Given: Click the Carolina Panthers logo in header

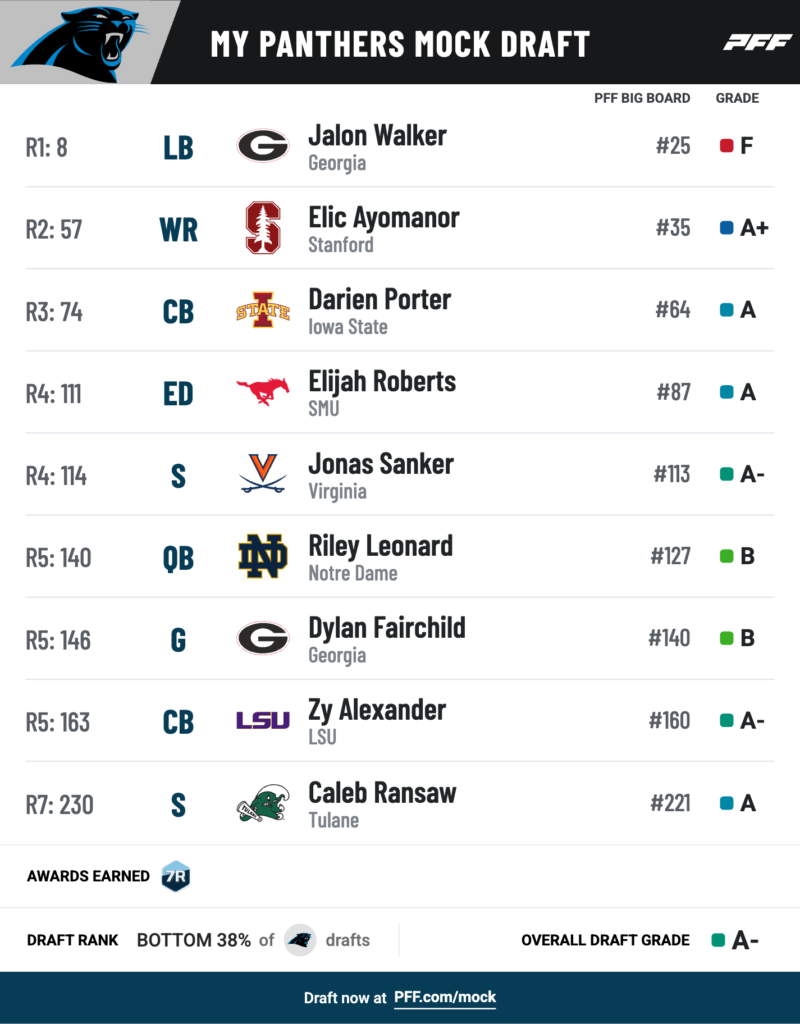Looking at the screenshot, I should 80,42.
